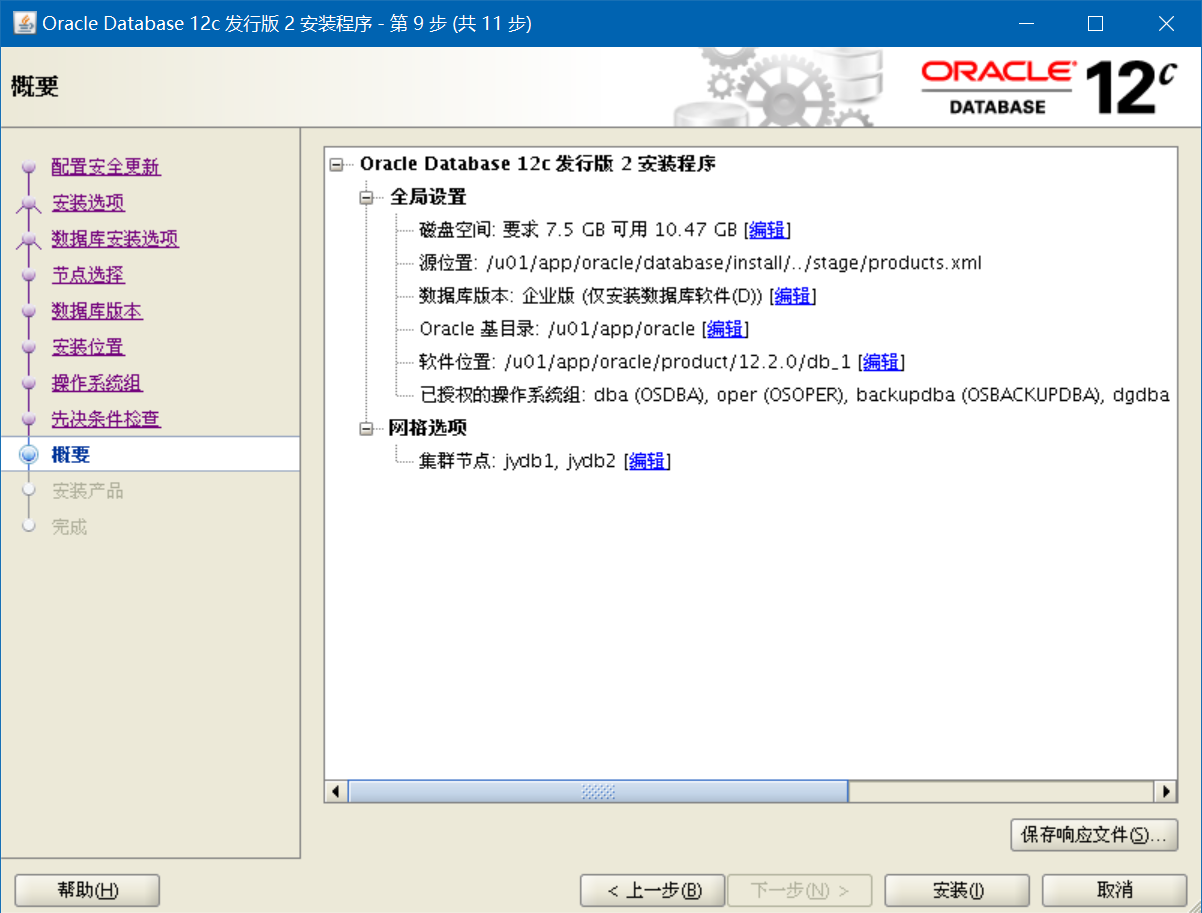Select the 集群节点: jydb1, jydb2 text
Screen dimensions: 1202x913
tap(517, 461)
